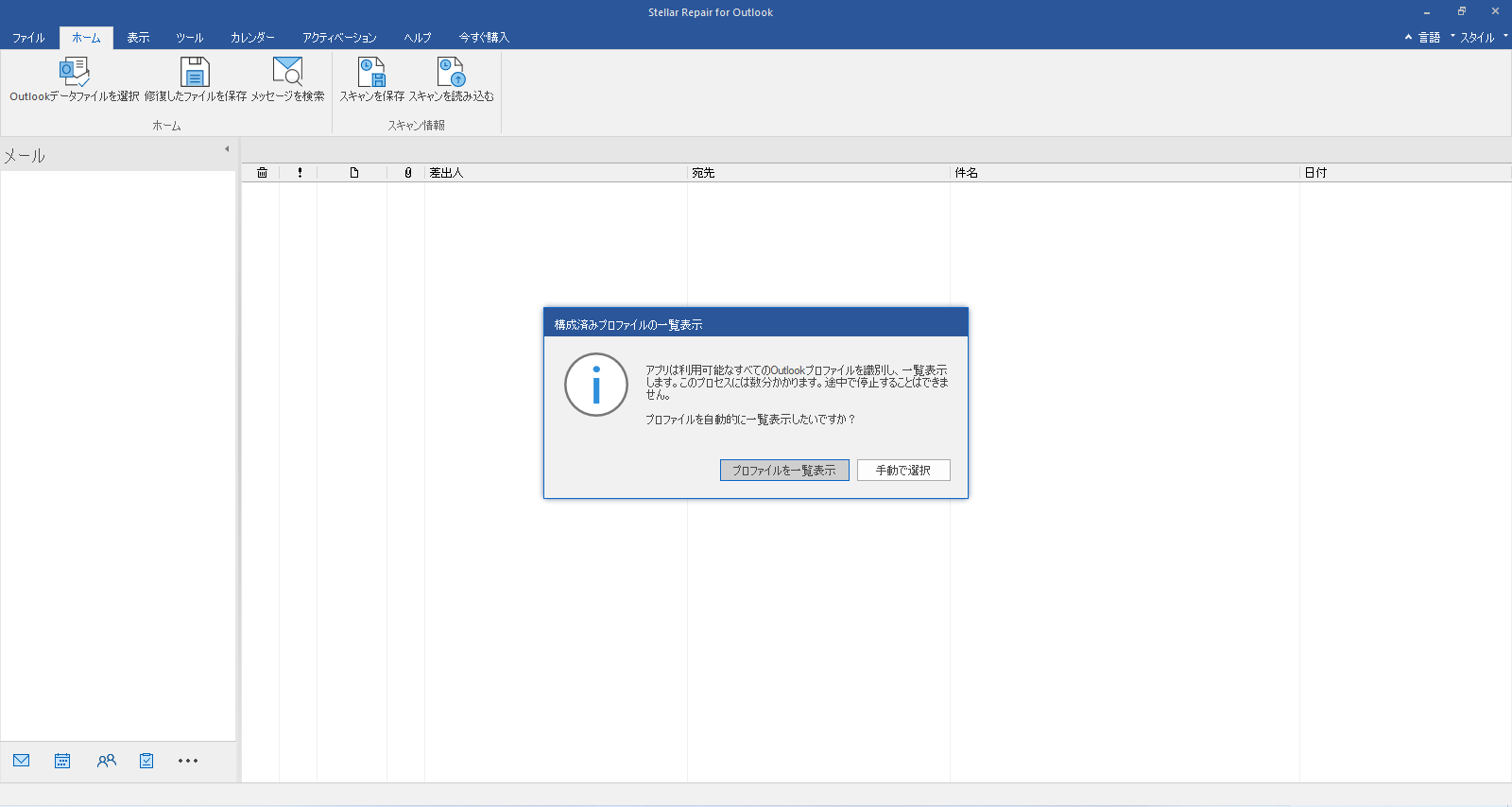Click メール pane title
Screen dimensions: 1512x807
(25, 156)
